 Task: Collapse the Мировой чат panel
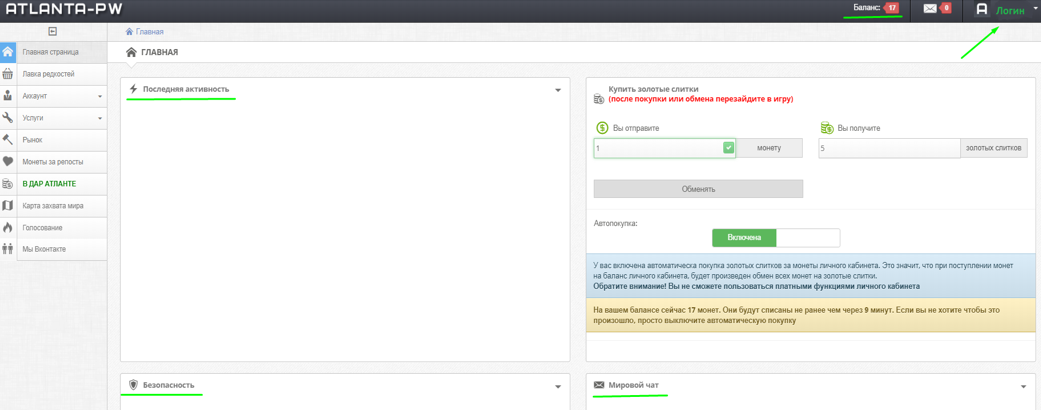(x=1023, y=385)
